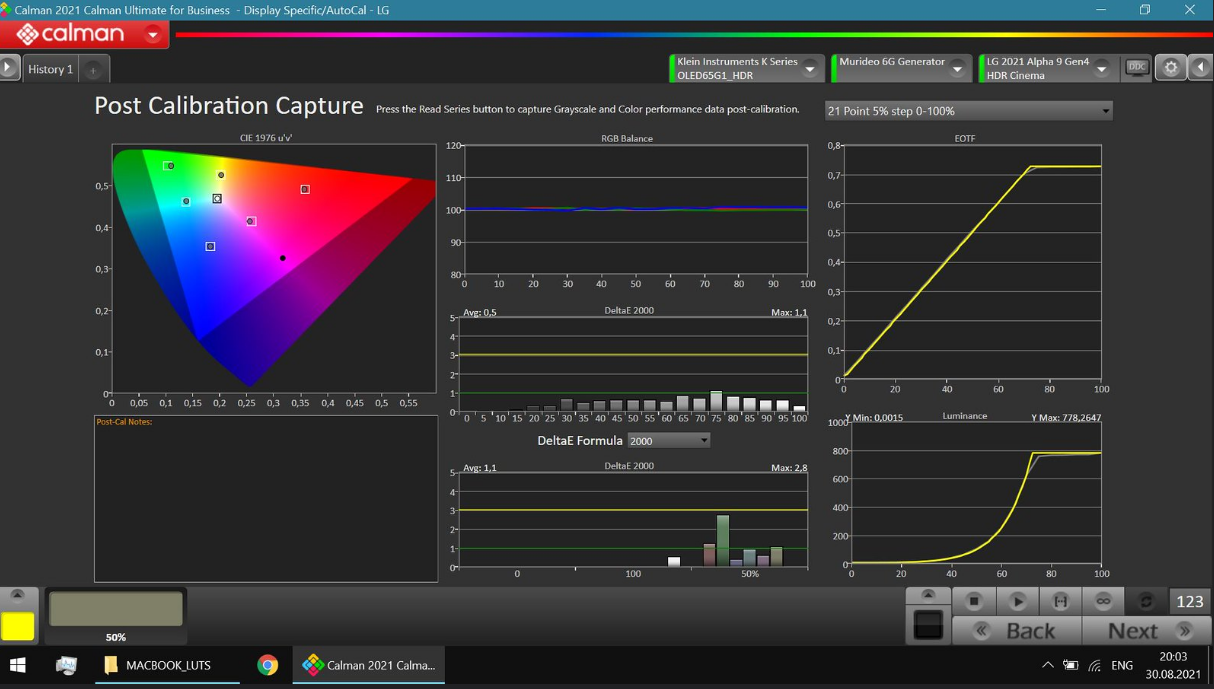
Task: Open the settings gear icon
Action: click(x=1171, y=68)
